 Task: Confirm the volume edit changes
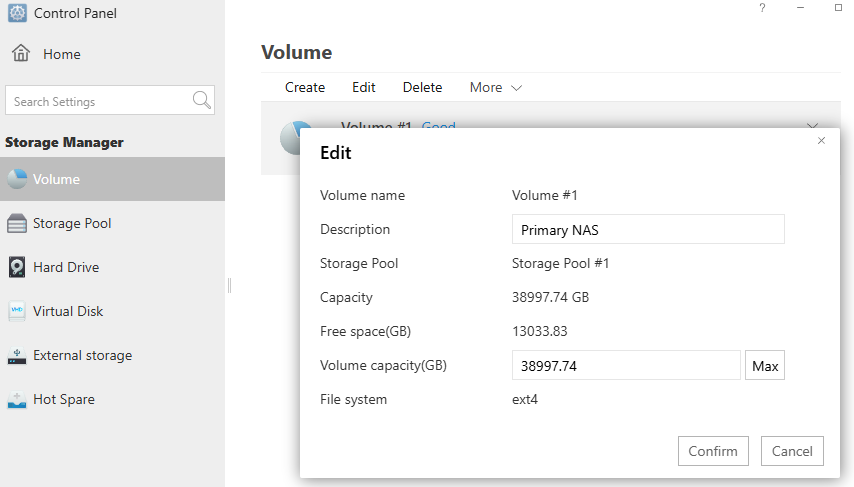(713, 451)
